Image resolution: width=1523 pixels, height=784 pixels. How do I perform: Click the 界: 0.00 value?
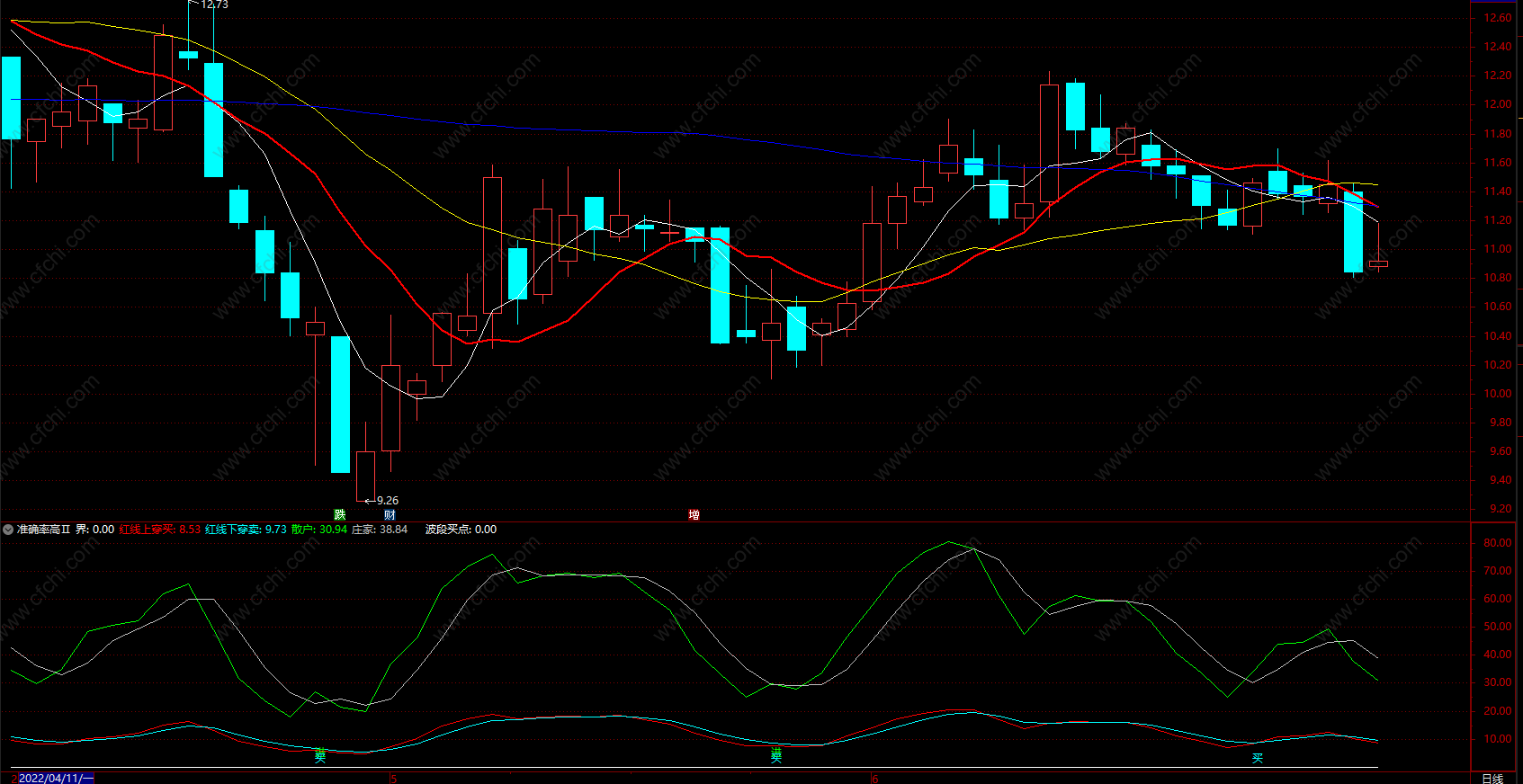click(x=94, y=530)
